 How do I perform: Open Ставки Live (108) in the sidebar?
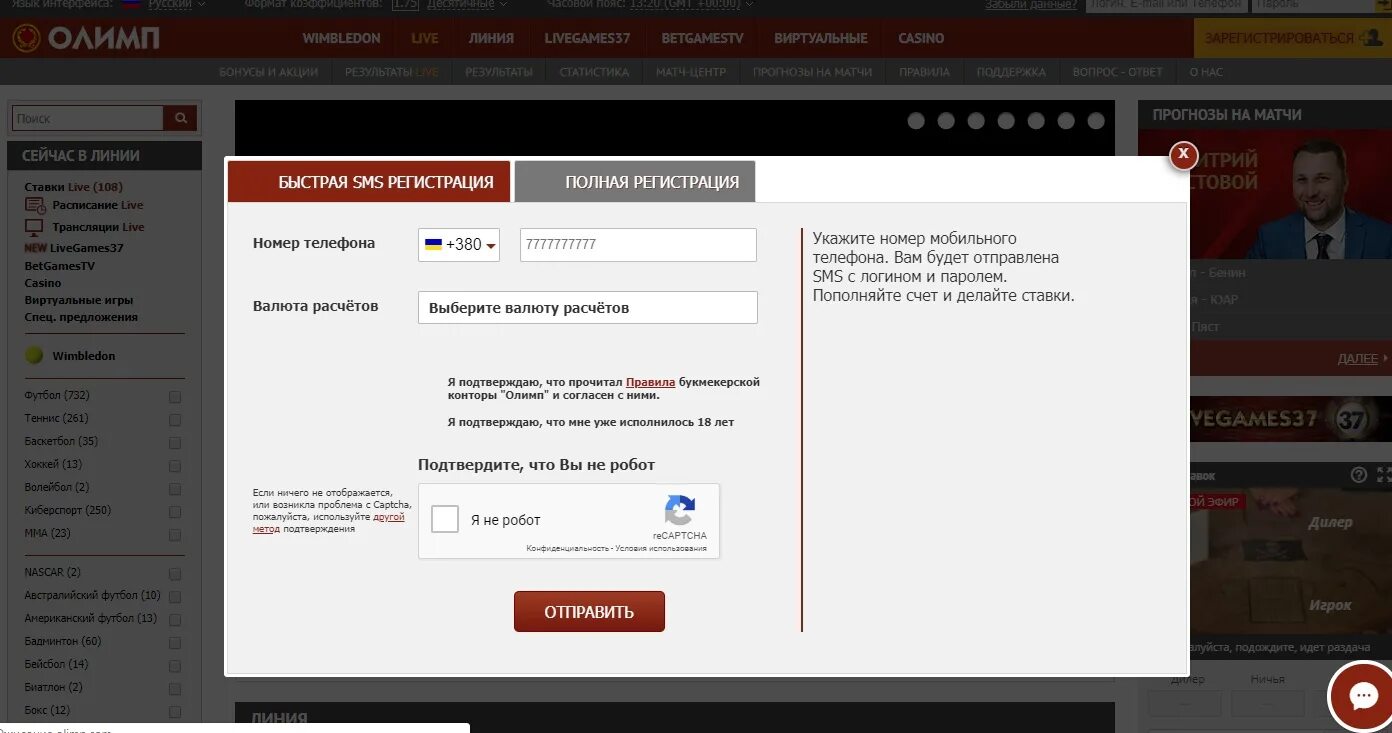[74, 187]
